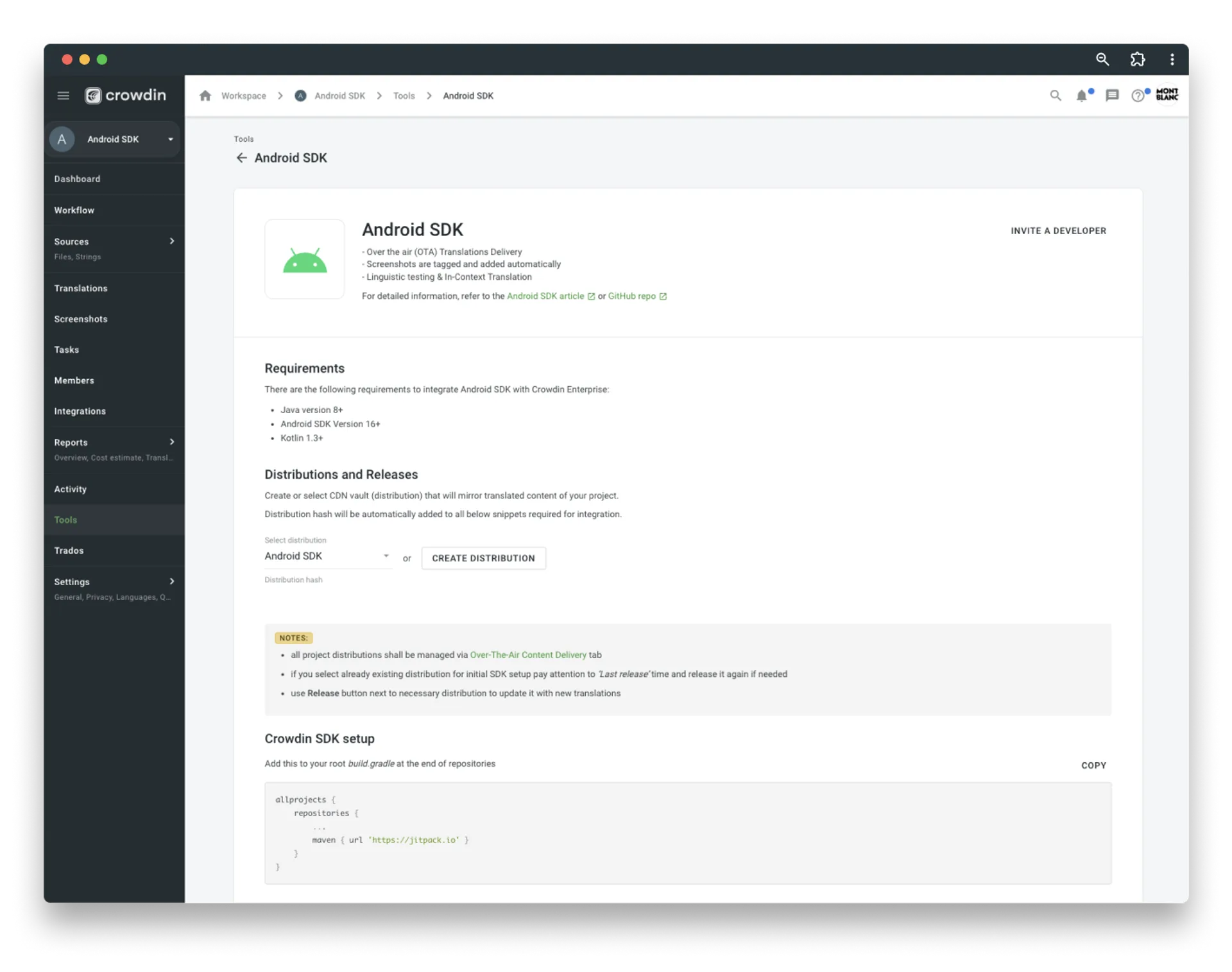Image resolution: width=1232 pixels, height=972 pixels.
Task: Open Translations in sidebar
Action: click(114, 288)
